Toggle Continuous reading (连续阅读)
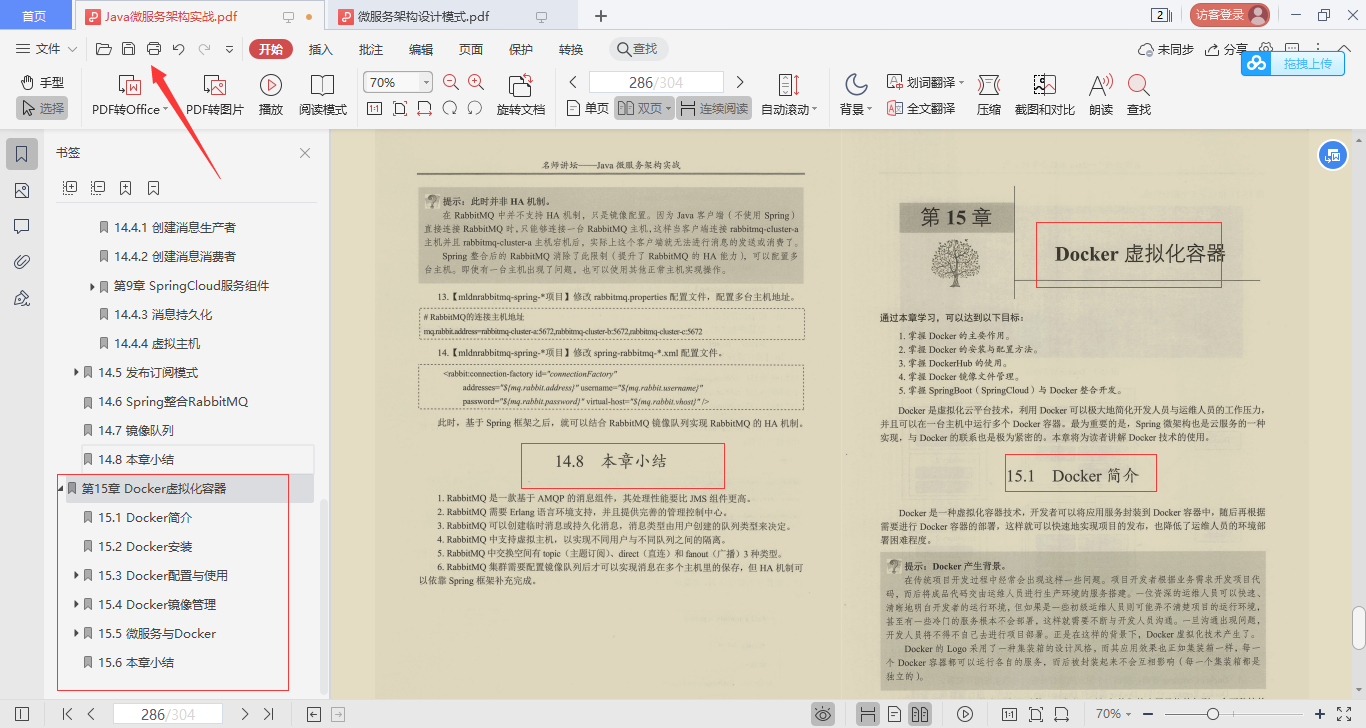Image resolution: width=1366 pixels, height=728 pixels. (714, 109)
